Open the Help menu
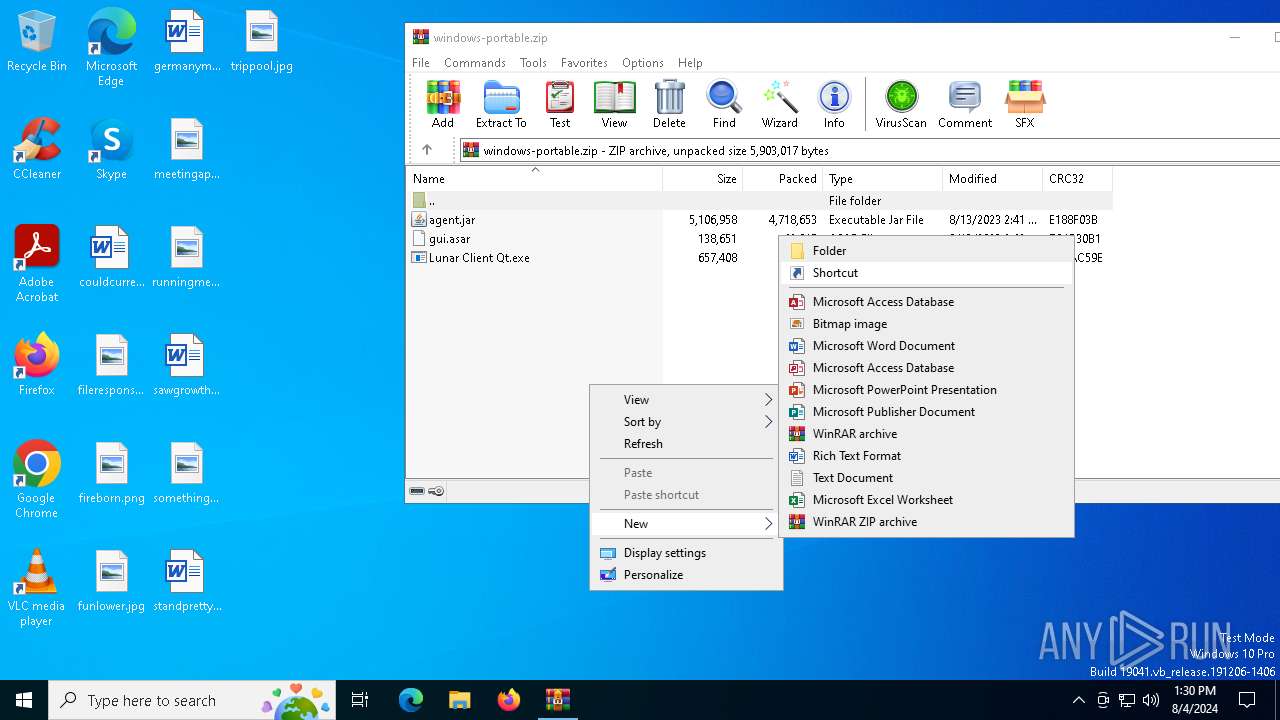The height and width of the screenshot is (720, 1280). [690, 62]
